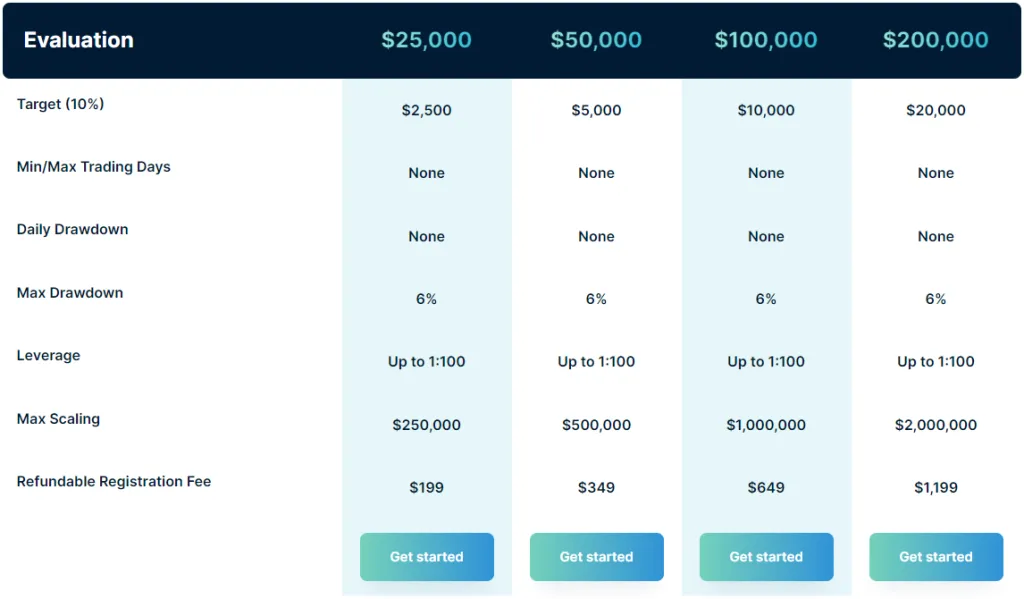Click the $50,000 Get started button
Screen dimensions: 1024x599
(596, 557)
